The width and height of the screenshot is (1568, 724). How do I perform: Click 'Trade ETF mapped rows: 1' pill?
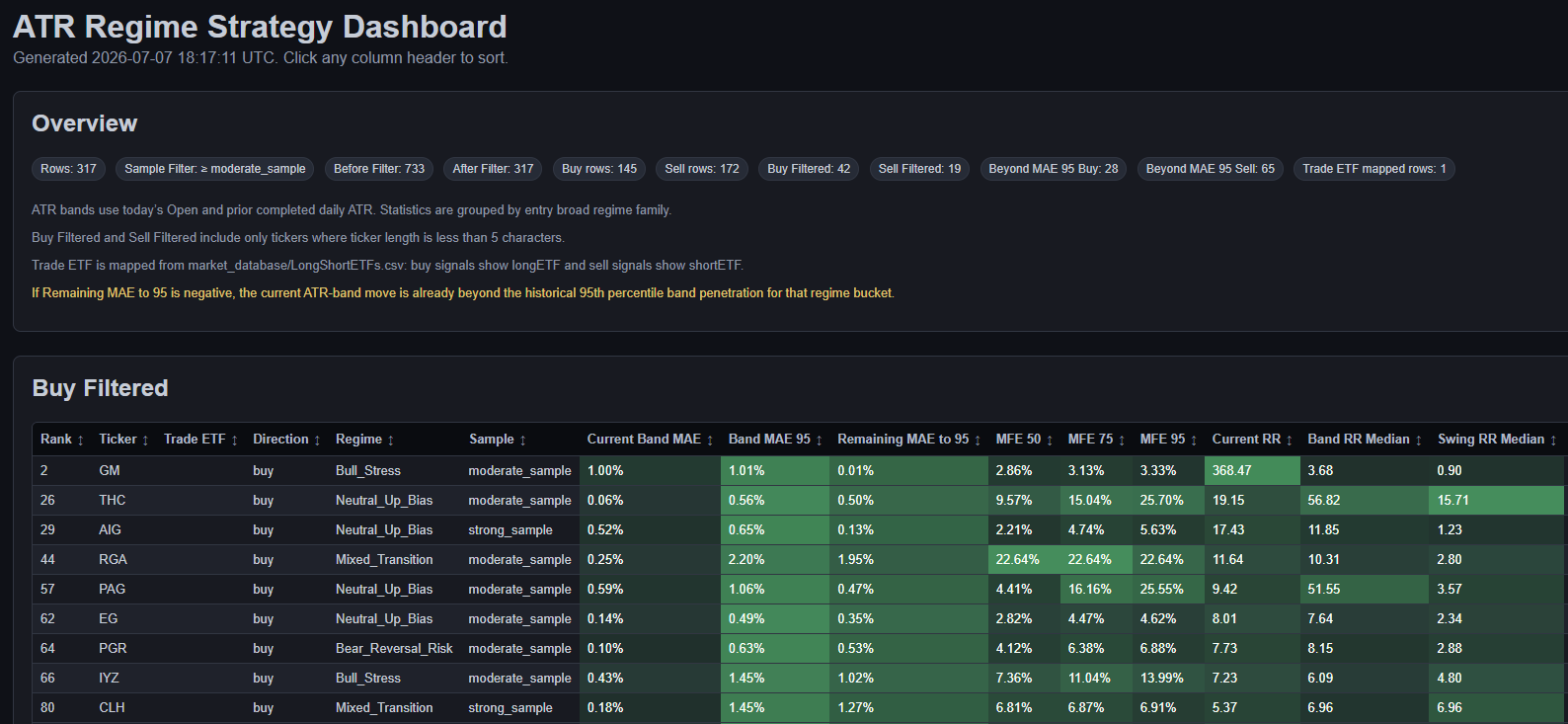click(x=1374, y=169)
